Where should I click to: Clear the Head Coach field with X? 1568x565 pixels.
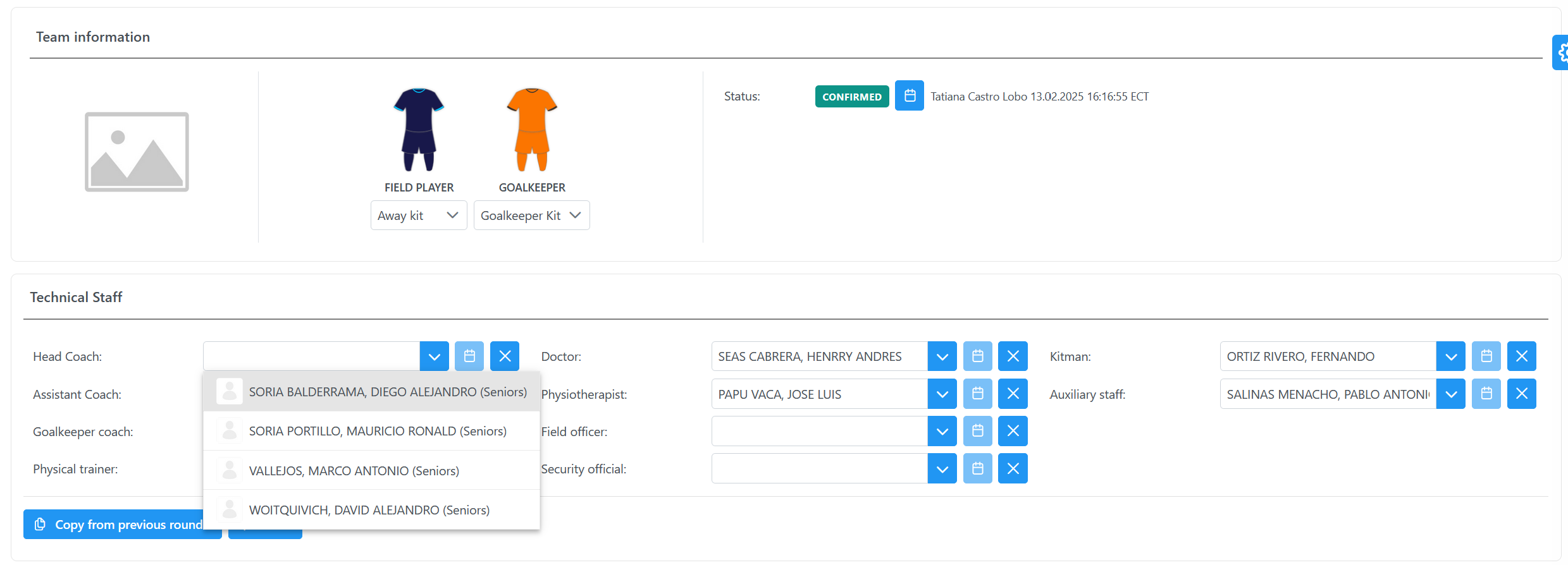point(505,356)
